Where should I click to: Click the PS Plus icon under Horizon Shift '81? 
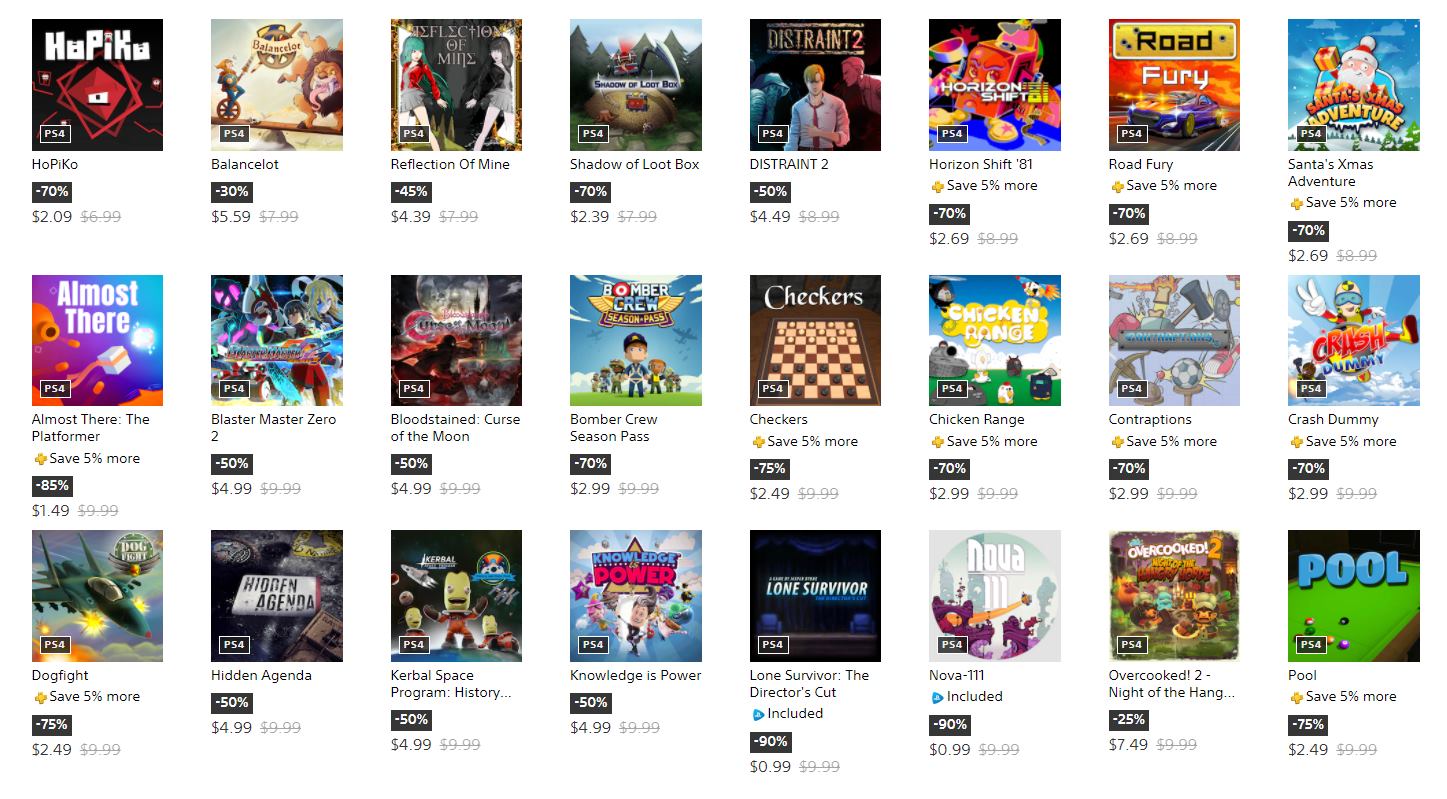(937, 186)
